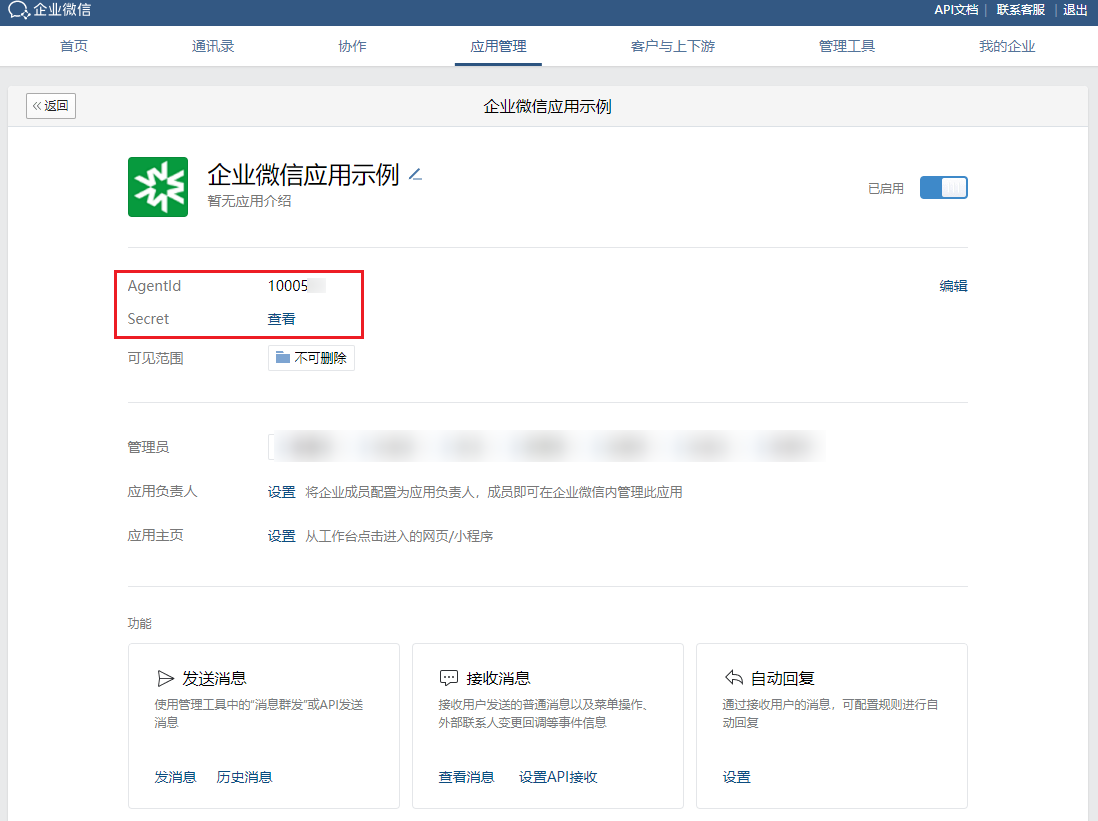
Task: Log out via 退出 link
Action: pyautogui.click(x=1075, y=10)
